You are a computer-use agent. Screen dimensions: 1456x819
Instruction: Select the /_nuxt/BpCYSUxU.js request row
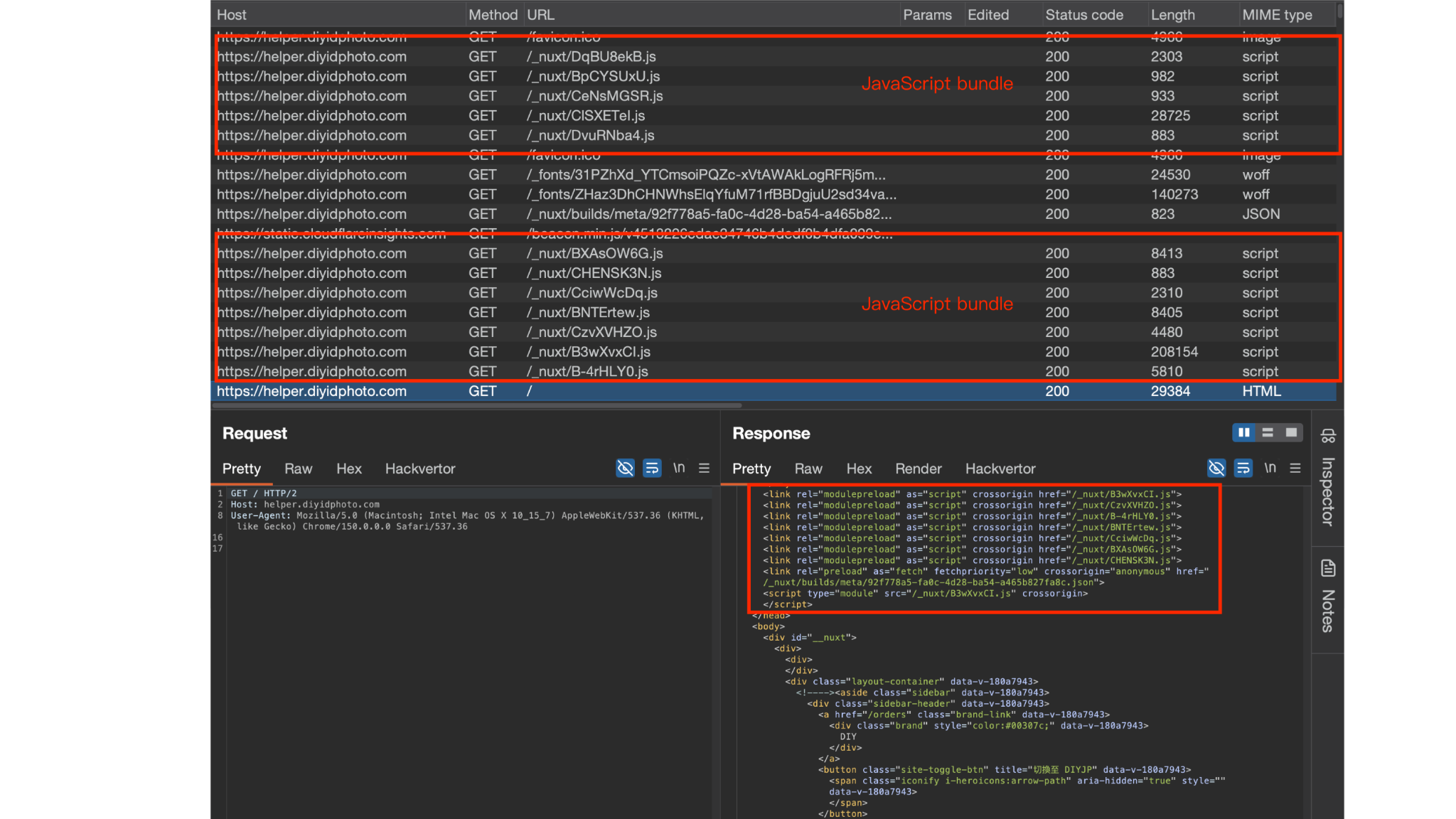tap(773, 76)
